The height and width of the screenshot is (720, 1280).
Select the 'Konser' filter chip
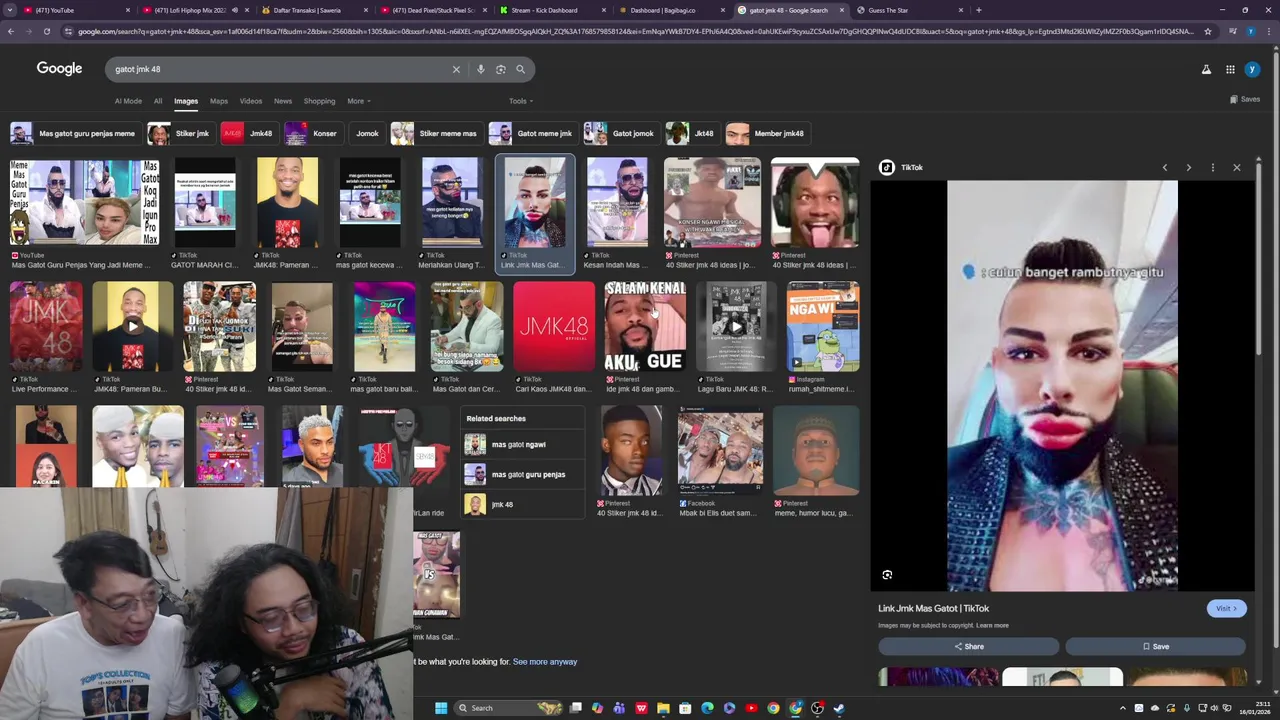tap(313, 133)
